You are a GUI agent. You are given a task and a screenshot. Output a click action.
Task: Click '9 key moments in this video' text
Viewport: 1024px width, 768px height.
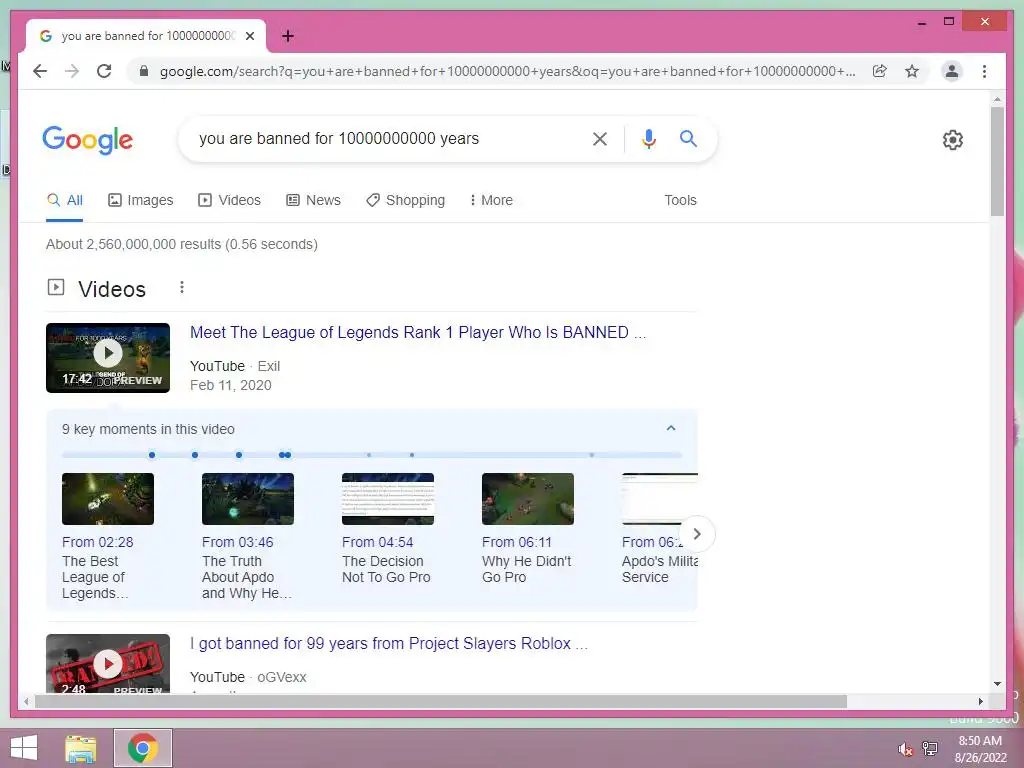148,429
